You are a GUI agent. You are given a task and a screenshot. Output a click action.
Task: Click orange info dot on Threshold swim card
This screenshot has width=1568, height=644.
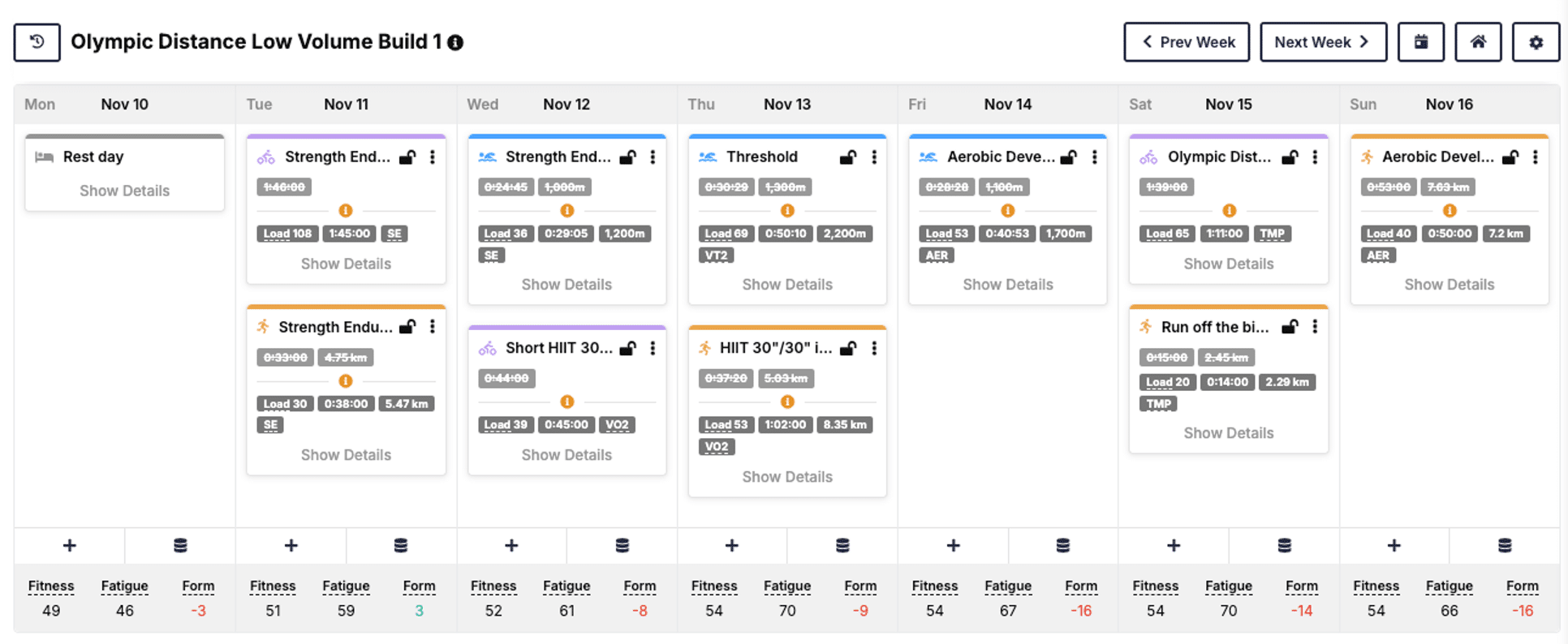point(787,211)
